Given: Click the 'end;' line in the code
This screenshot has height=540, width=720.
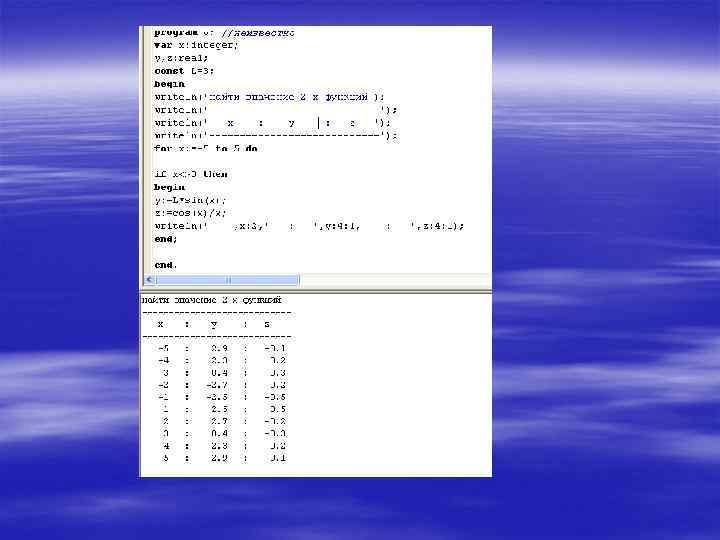Looking at the screenshot, I should pos(166,239).
